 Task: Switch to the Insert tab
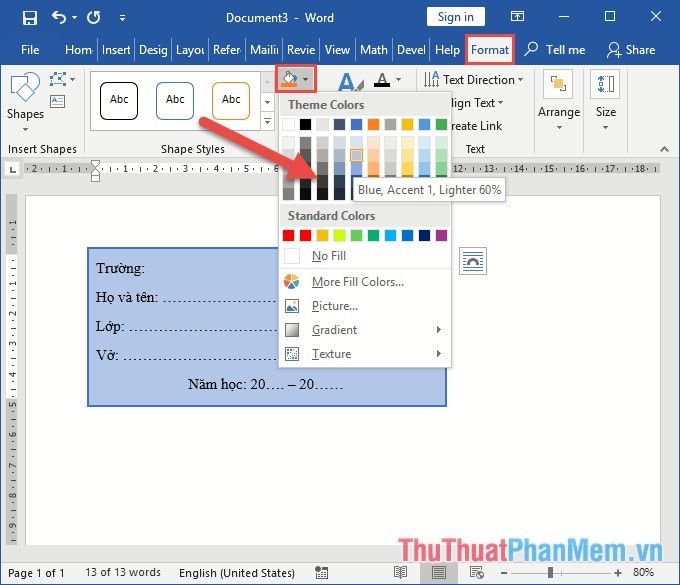116,50
